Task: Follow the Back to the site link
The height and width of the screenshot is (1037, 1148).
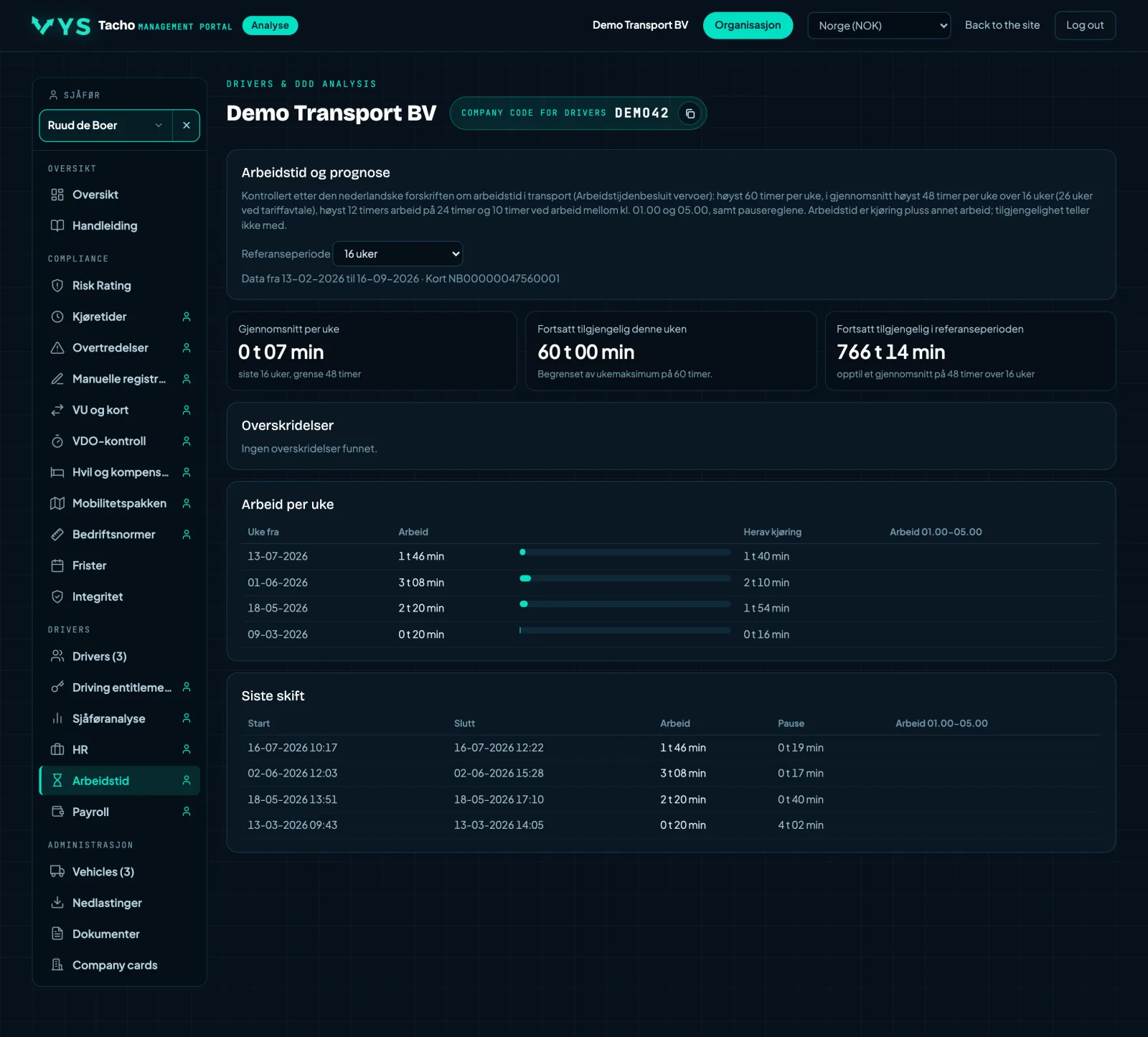Action: 1002,25
